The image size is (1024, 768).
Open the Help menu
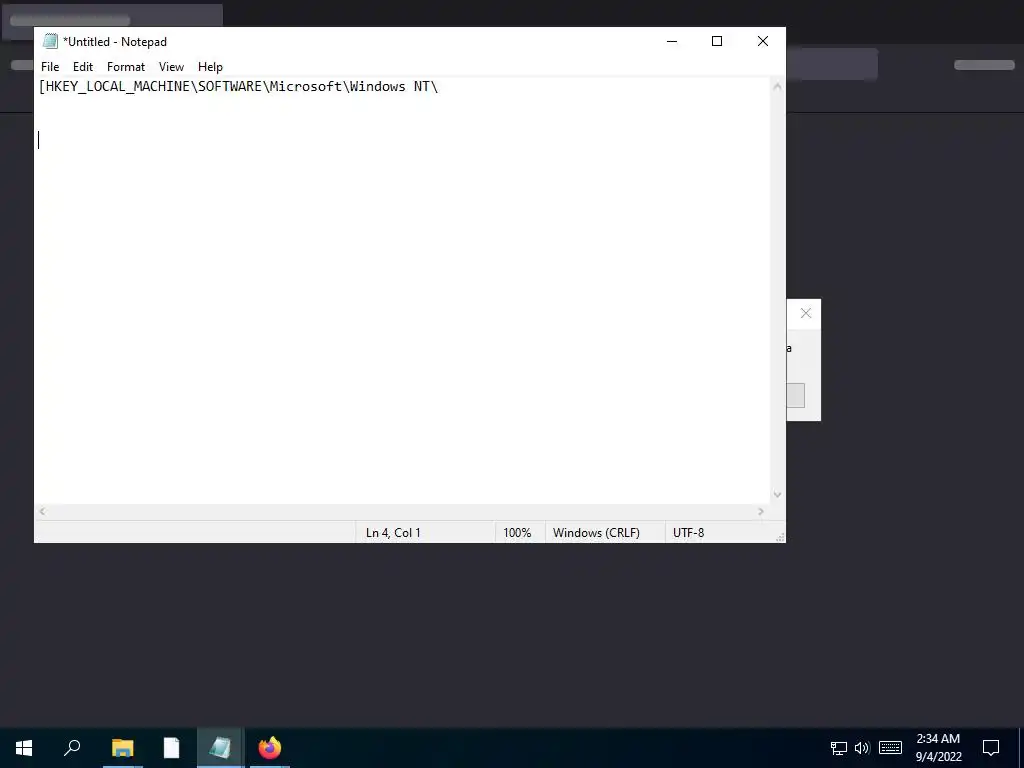pyautogui.click(x=210, y=67)
